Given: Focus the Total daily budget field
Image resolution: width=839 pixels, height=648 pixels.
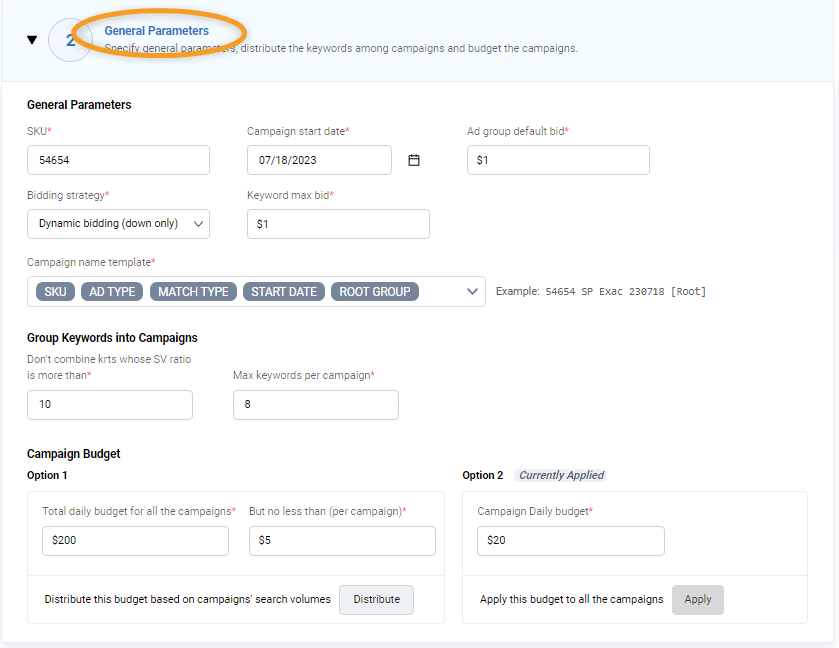Looking at the screenshot, I should 135,540.
